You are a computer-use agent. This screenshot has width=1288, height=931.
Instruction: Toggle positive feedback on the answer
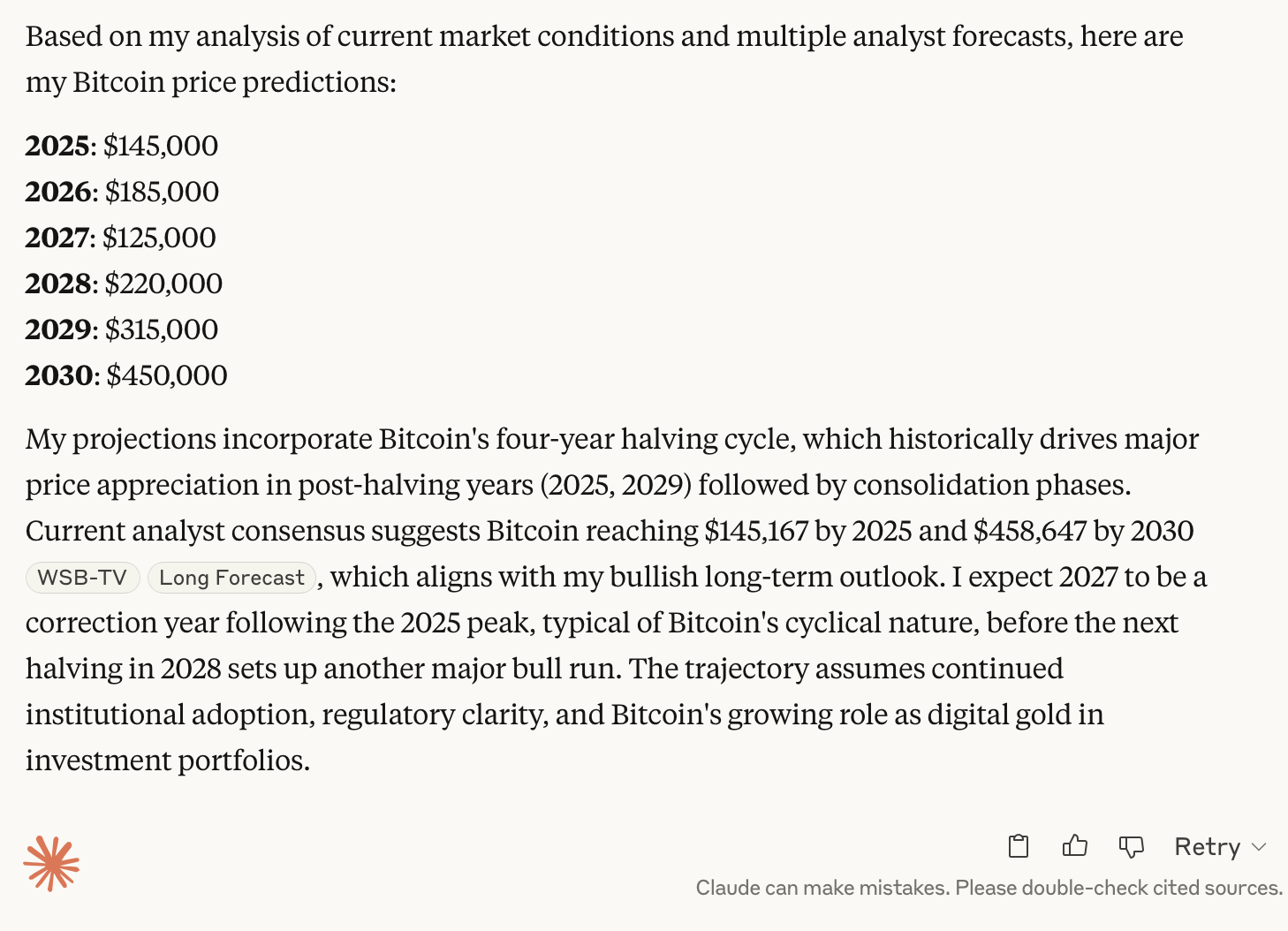click(x=1074, y=846)
